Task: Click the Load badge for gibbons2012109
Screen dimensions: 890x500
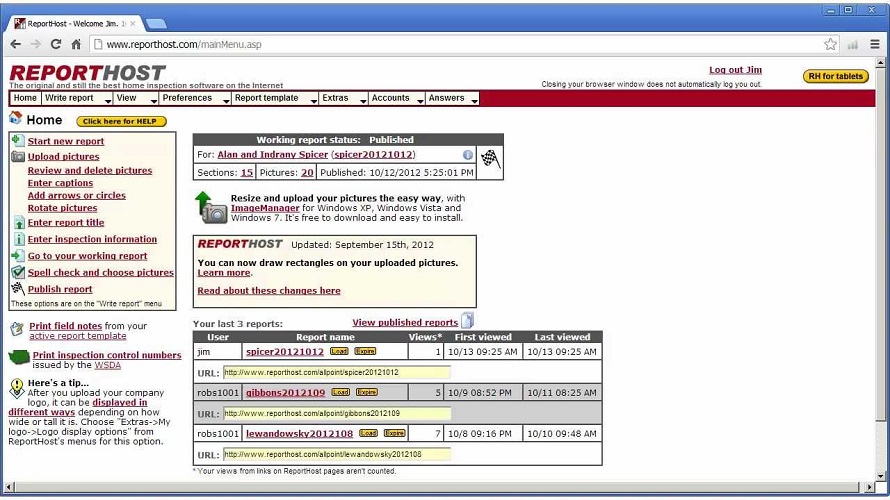Action: [x=341, y=392]
